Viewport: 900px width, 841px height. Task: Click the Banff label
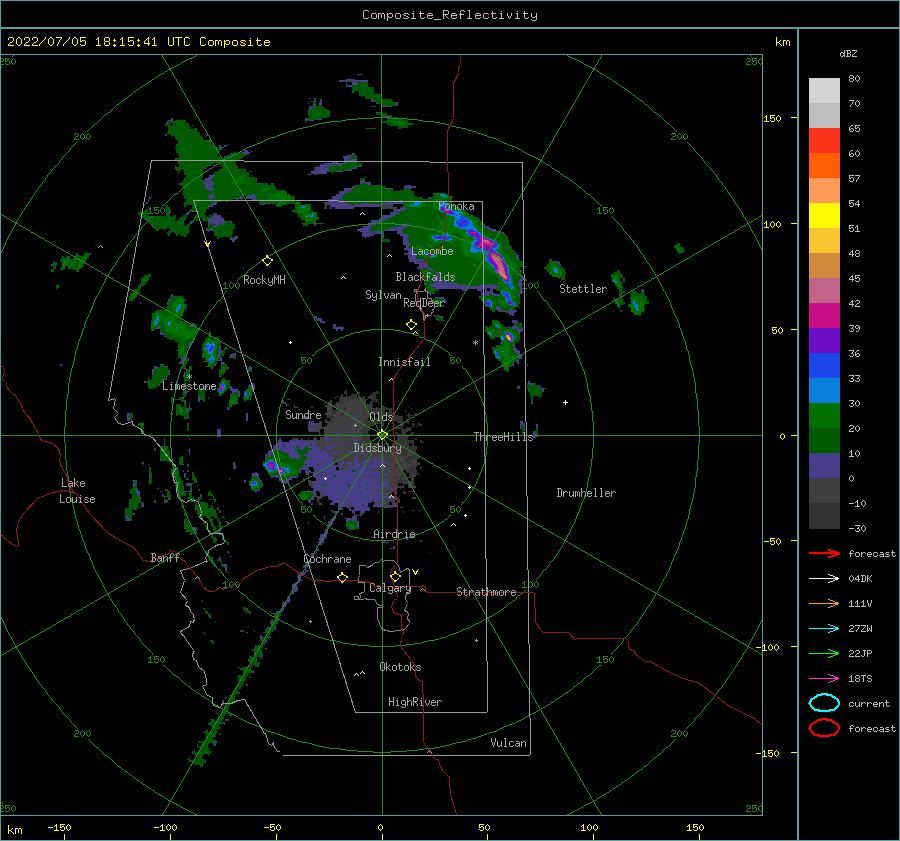pyautogui.click(x=165, y=557)
